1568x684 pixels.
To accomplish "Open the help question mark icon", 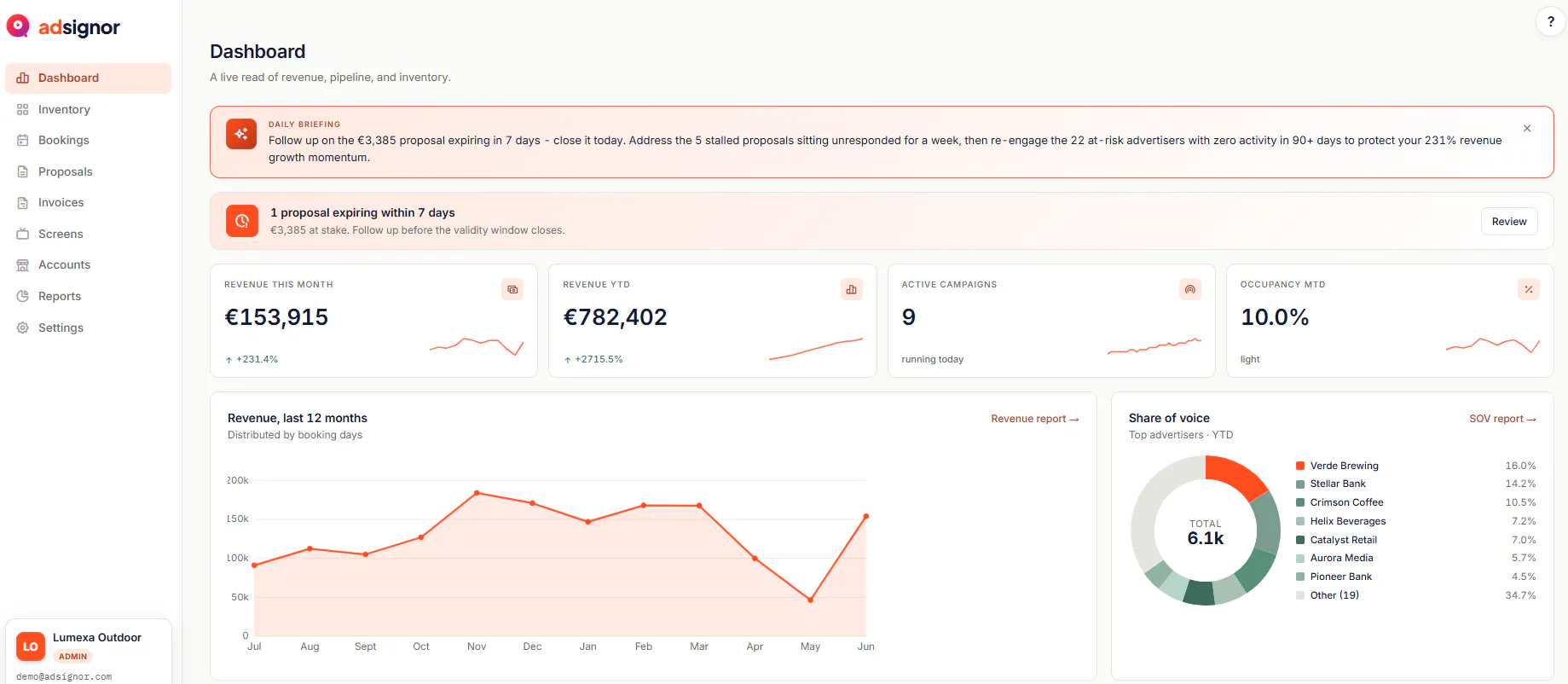I will coord(1550,22).
